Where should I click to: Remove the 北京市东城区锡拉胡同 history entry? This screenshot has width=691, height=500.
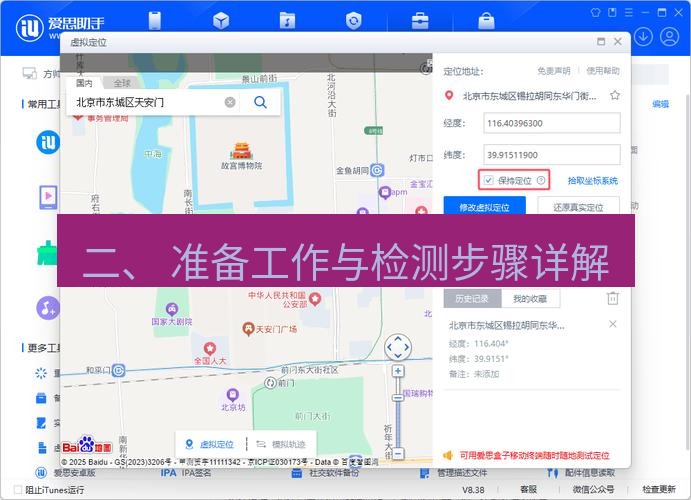click(613, 324)
